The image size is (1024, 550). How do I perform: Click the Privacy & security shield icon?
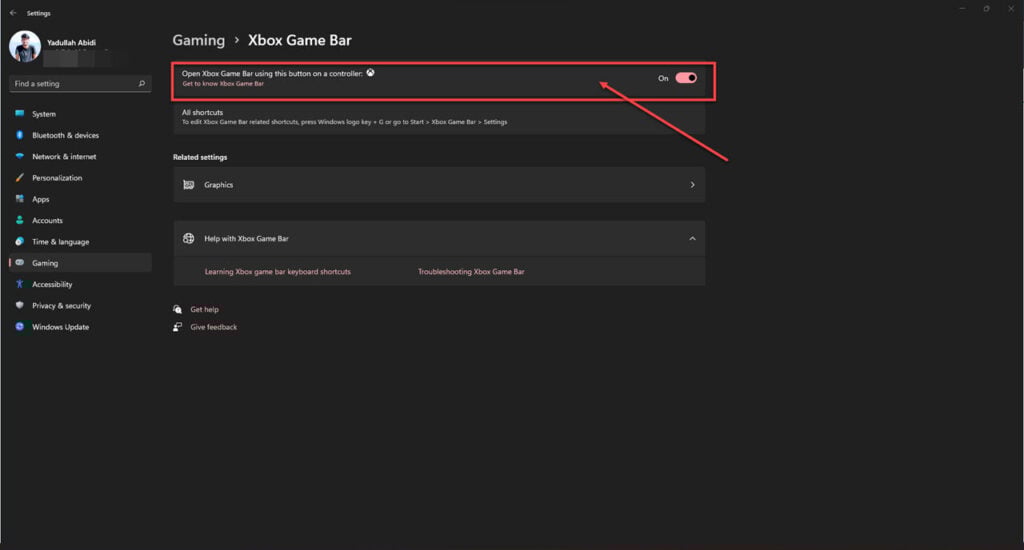tap(20, 305)
